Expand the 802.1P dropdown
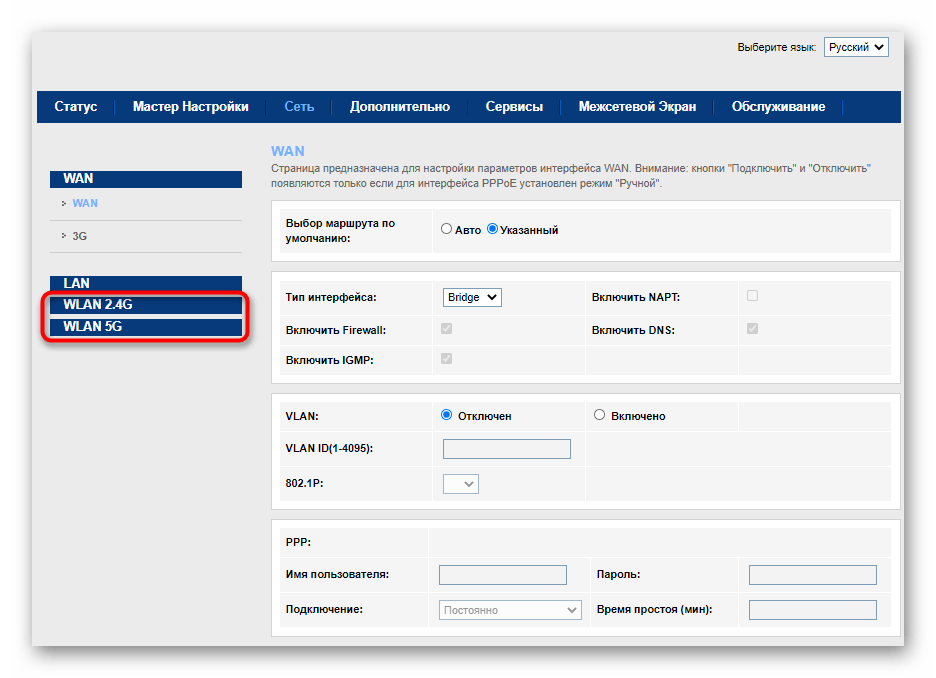The width and height of the screenshot is (936, 678). [x=461, y=484]
